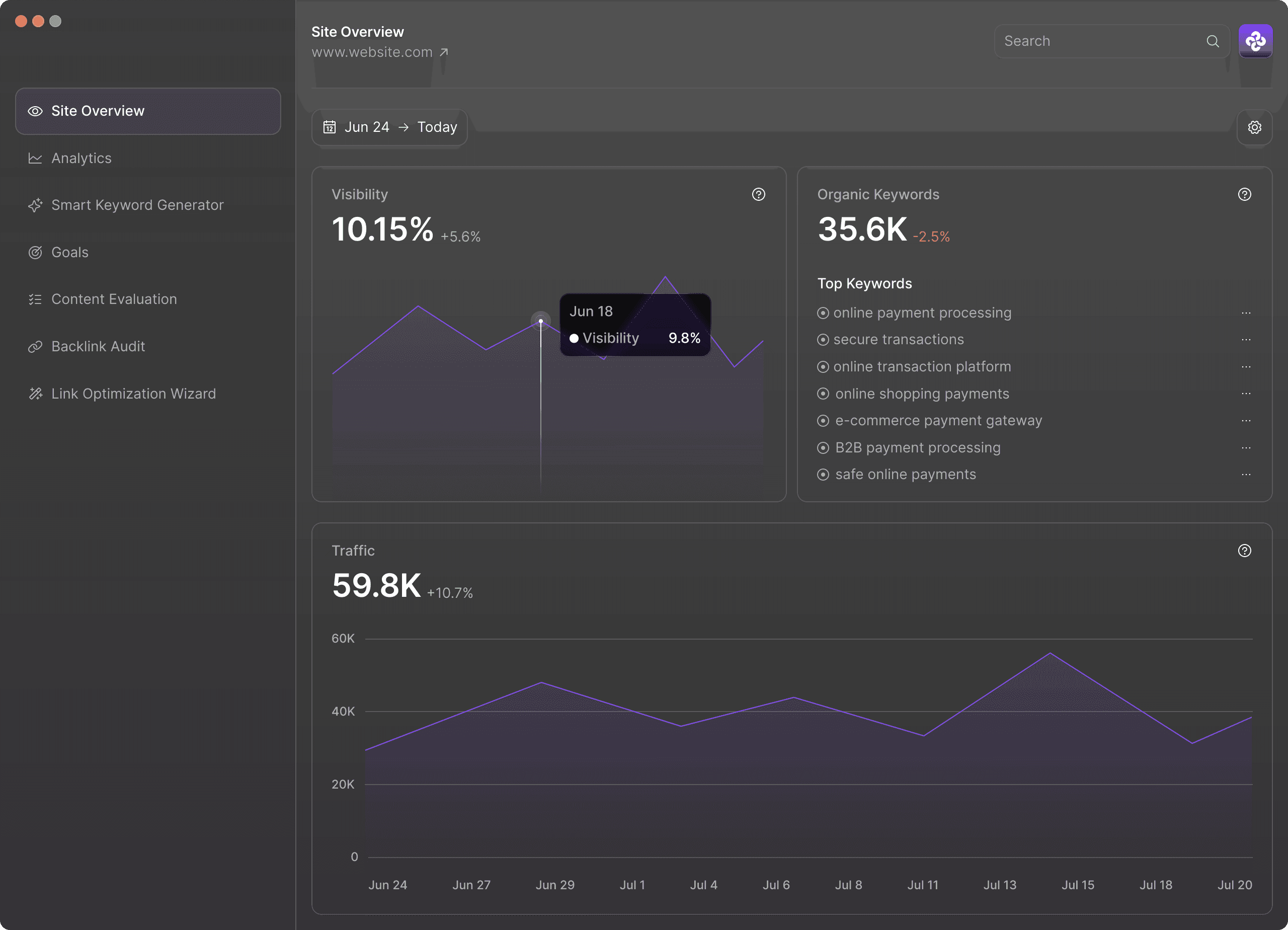Viewport: 1288px width, 930px height.
Task: Open more options for B2B payment processing
Action: tap(1245, 448)
